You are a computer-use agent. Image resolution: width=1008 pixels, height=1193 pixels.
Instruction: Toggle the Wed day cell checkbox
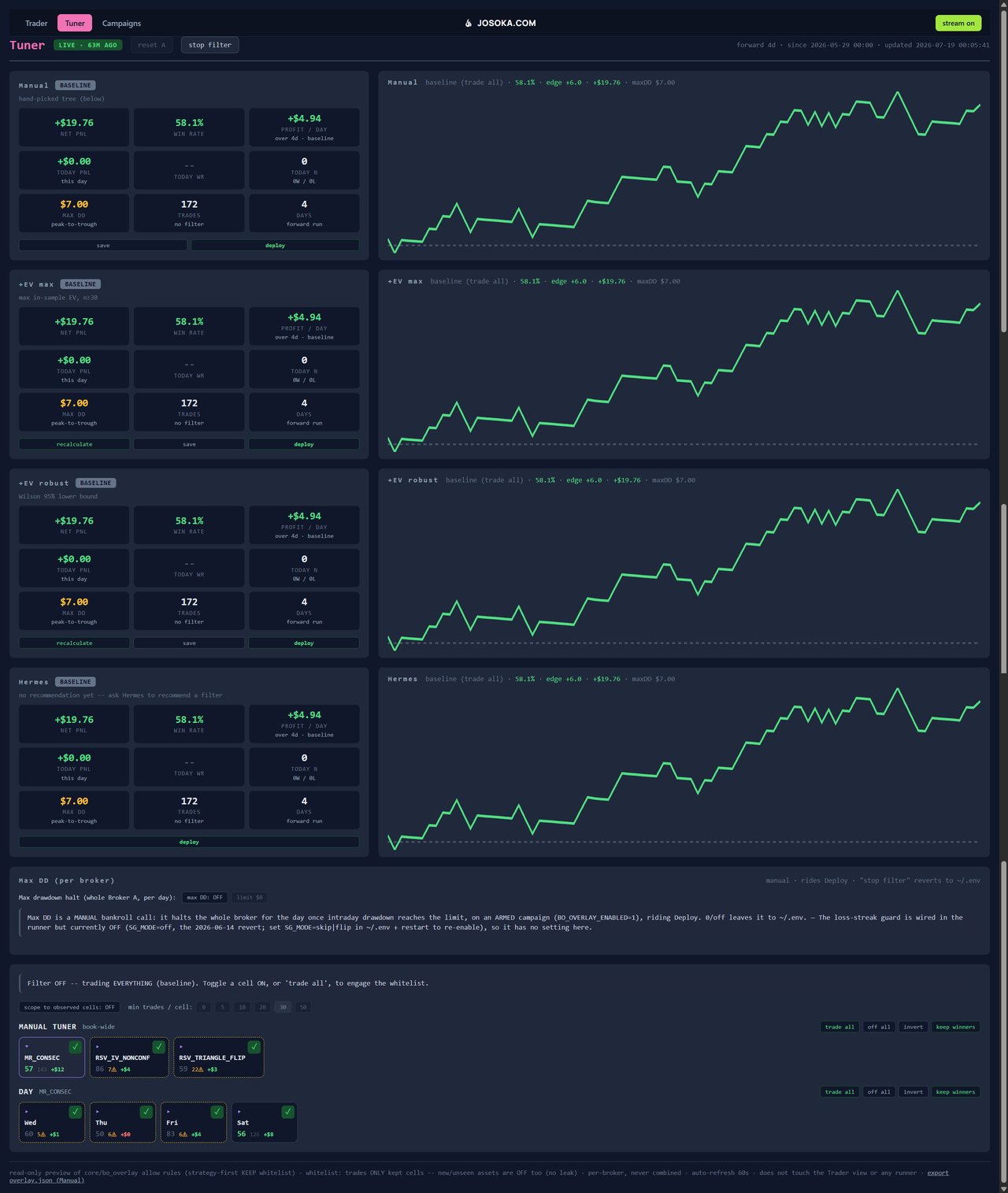[x=75, y=1112]
